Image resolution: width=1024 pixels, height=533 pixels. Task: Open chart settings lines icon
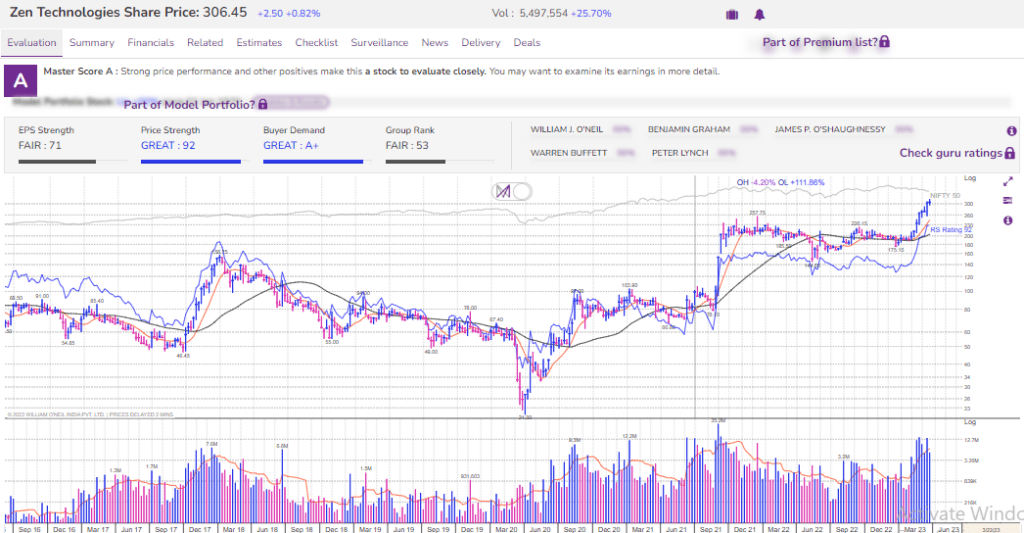point(1008,201)
